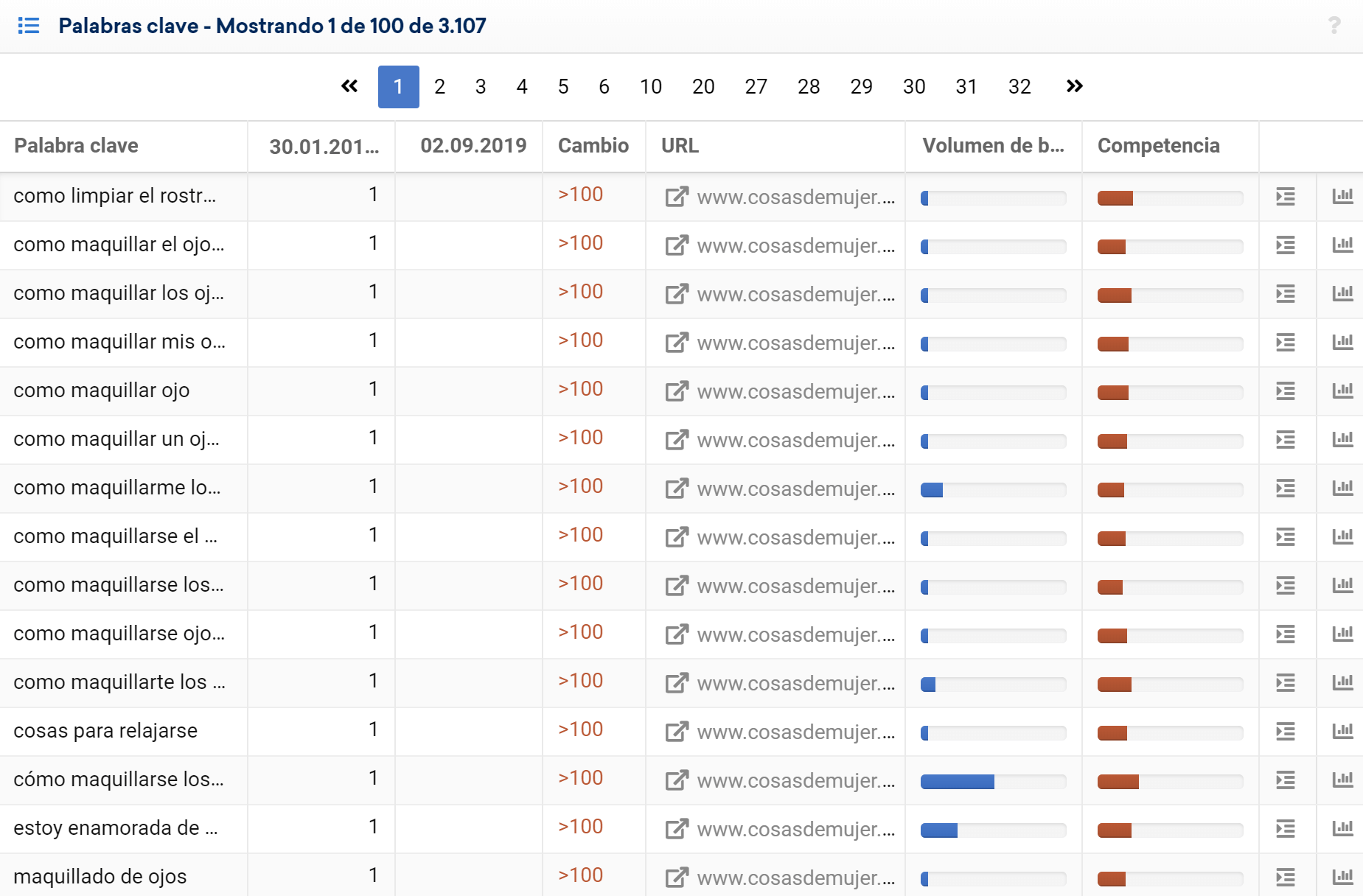Open list icon in 'como limpiar el rostr...' row
The height and width of the screenshot is (896, 1363).
tap(1285, 197)
